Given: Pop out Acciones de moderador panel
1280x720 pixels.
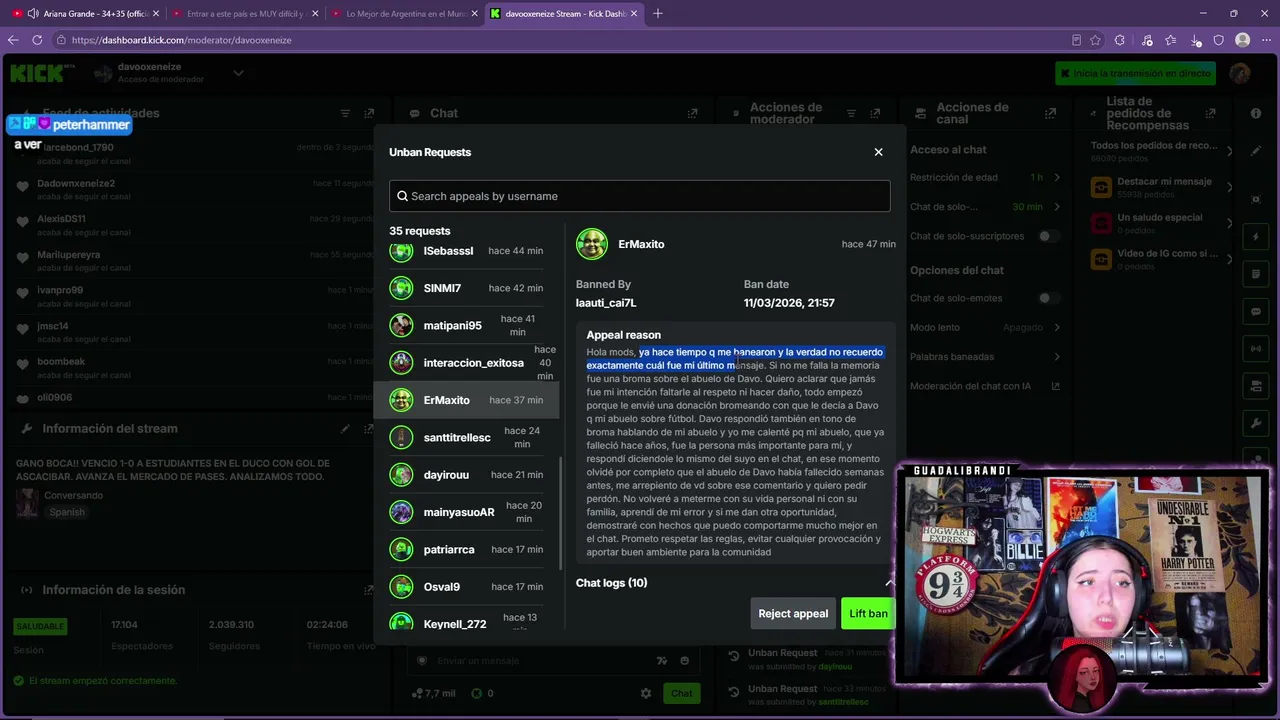Looking at the screenshot, I should 875,114.
